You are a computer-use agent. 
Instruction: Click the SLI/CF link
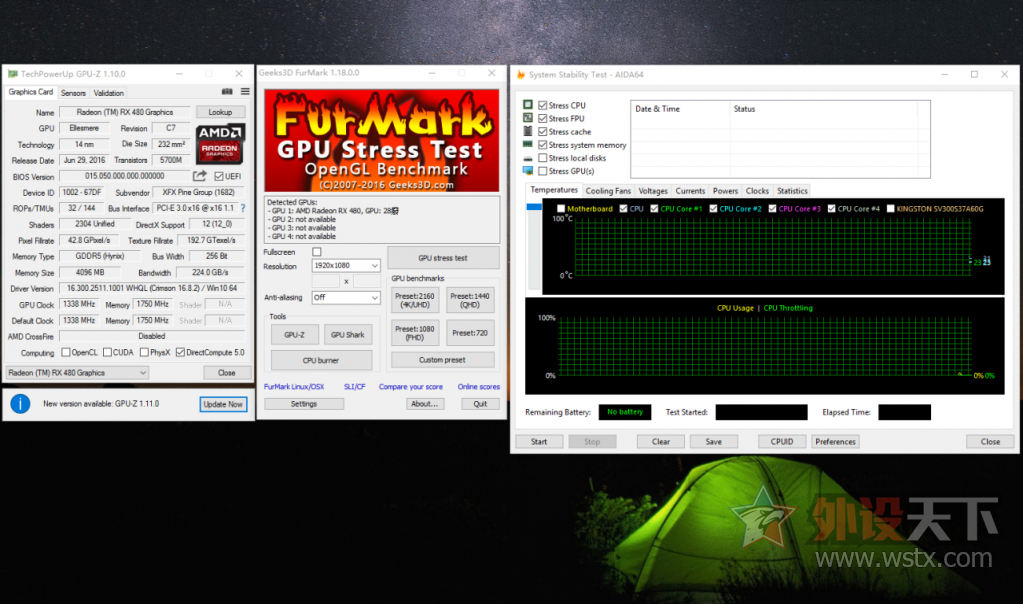click(x=354, y=387)
